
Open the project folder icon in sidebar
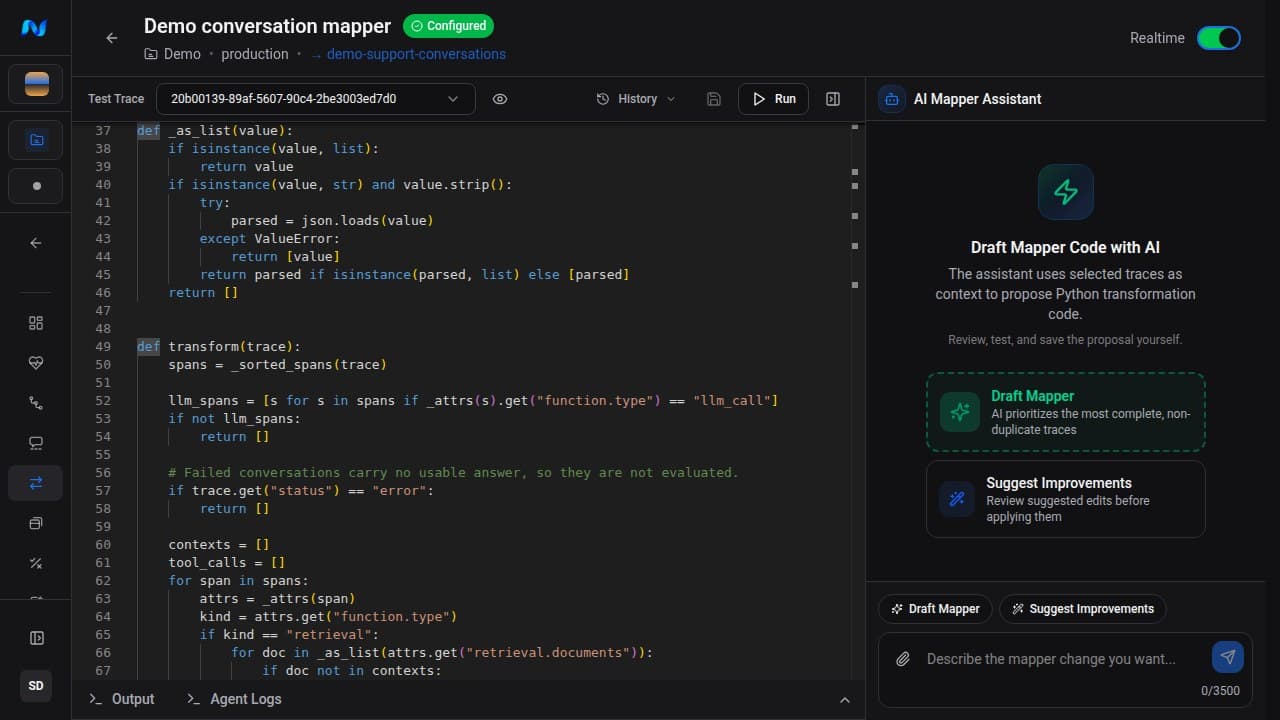coord(36,140)
